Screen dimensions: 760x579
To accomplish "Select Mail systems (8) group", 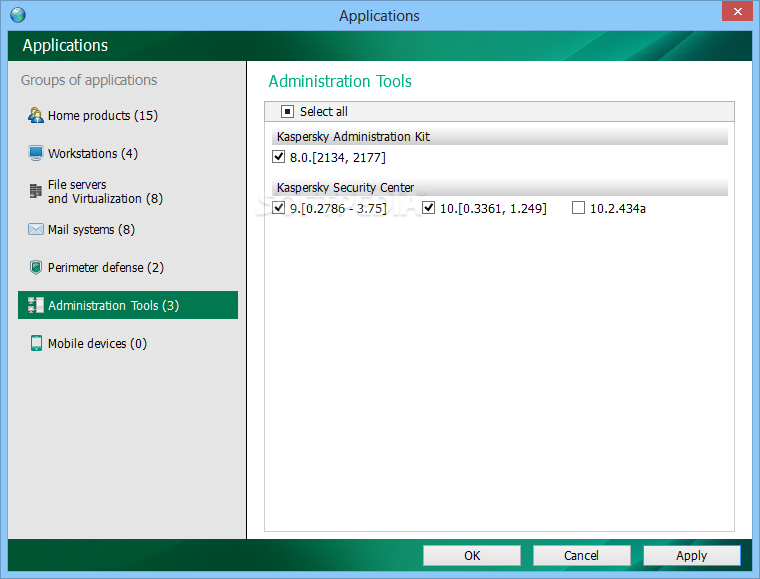I will 127,229.
